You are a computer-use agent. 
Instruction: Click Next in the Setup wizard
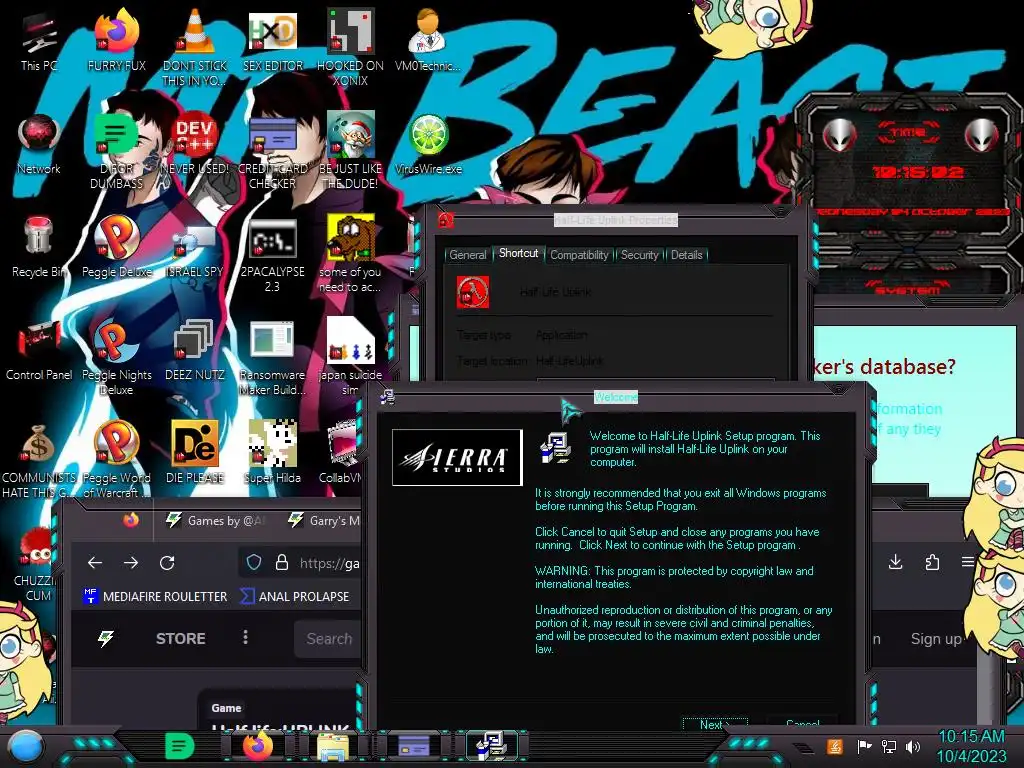(714, 724)
